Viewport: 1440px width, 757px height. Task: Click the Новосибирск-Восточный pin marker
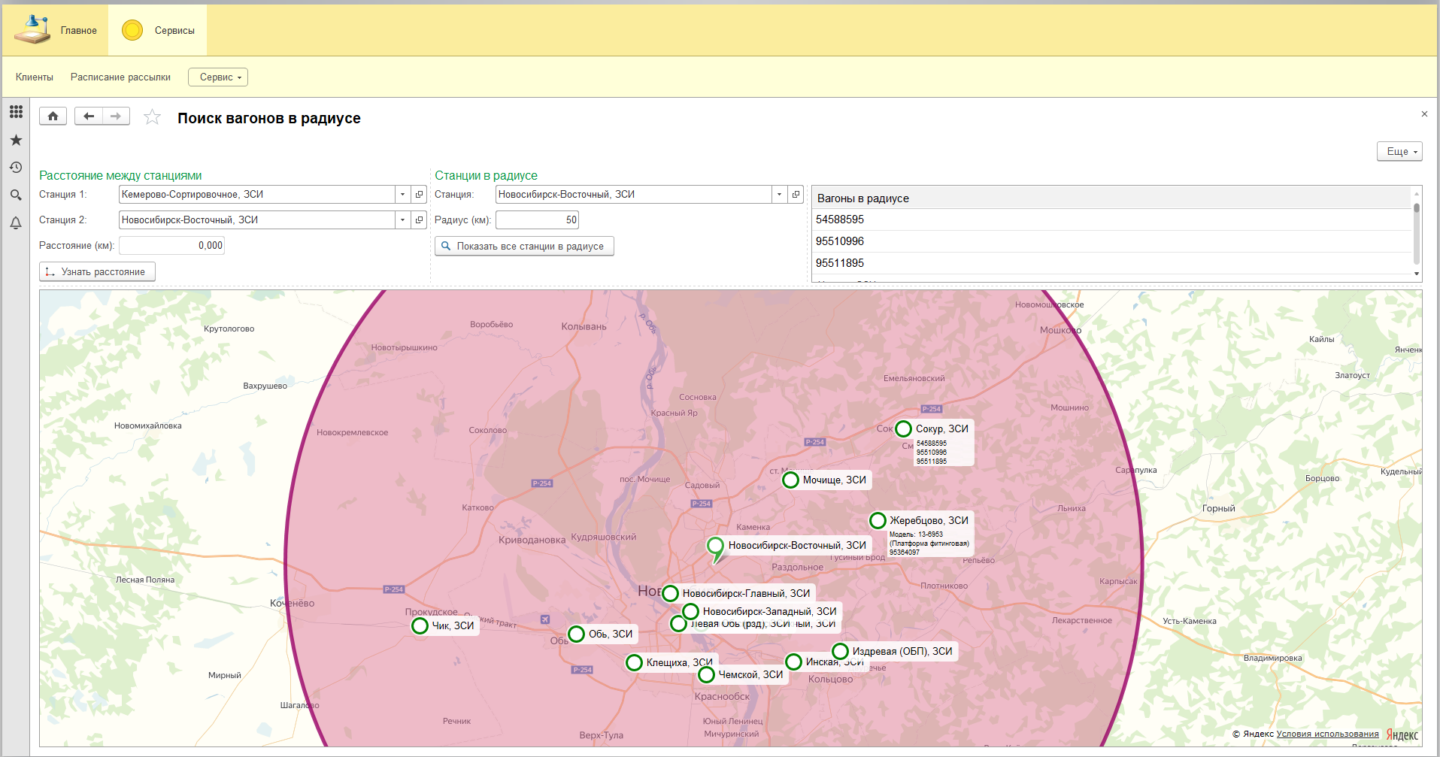[x=715, y=549]
